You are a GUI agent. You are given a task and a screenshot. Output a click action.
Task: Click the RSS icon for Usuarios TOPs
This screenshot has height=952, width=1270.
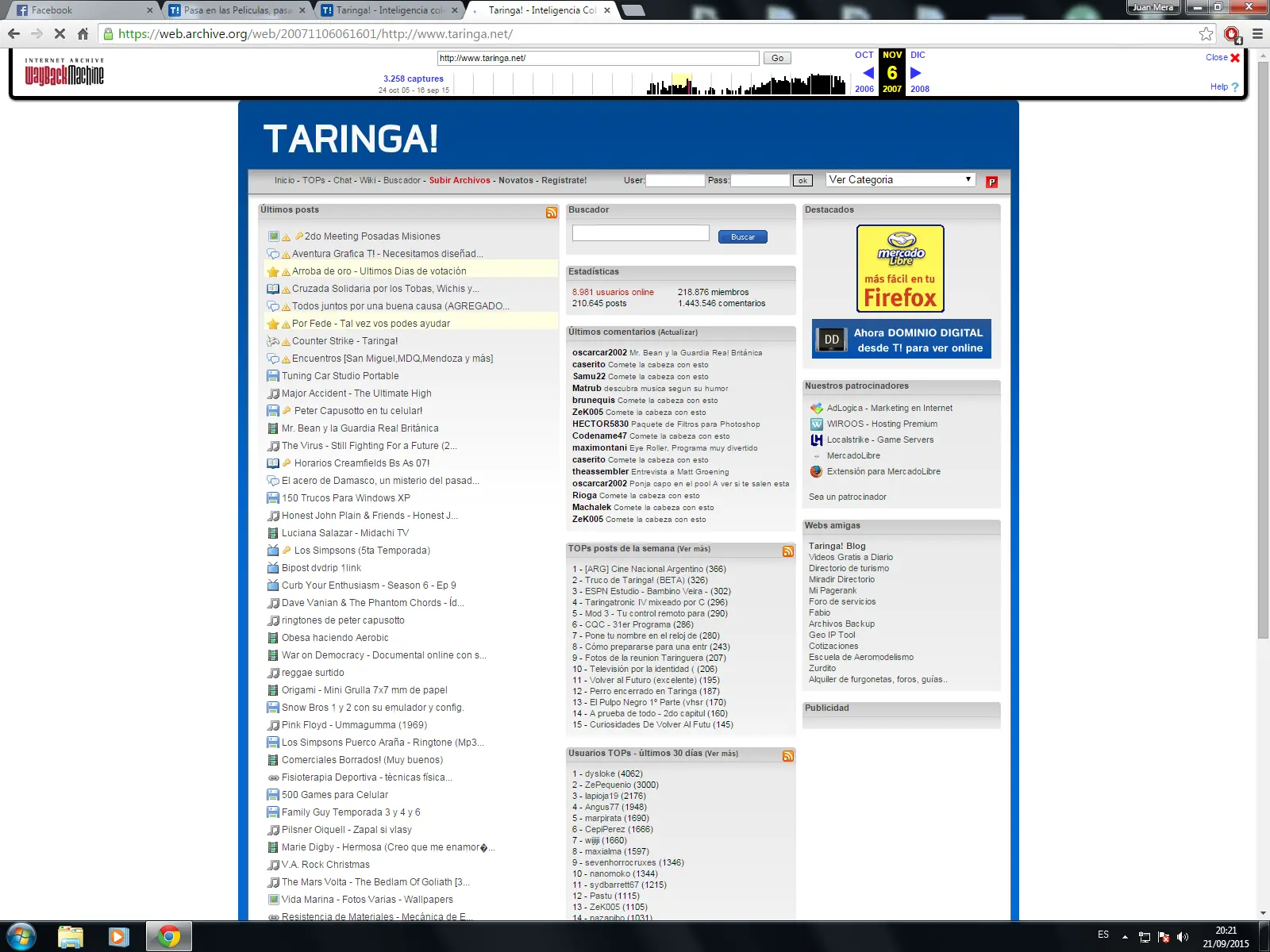tap(788, 756)
